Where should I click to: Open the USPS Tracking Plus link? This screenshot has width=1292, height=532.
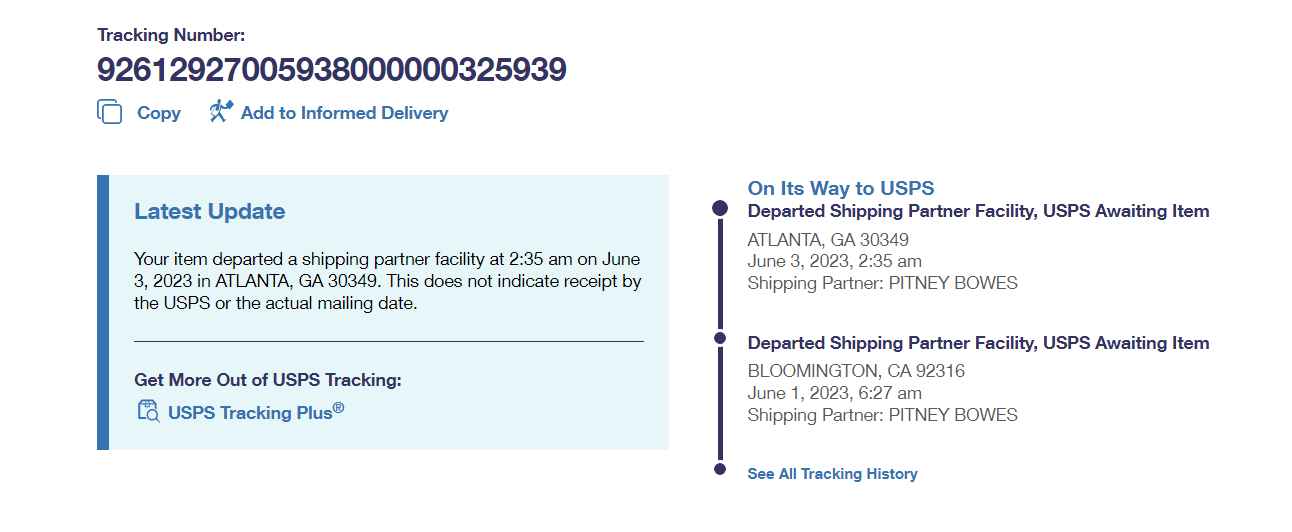[x=255, y=412]
